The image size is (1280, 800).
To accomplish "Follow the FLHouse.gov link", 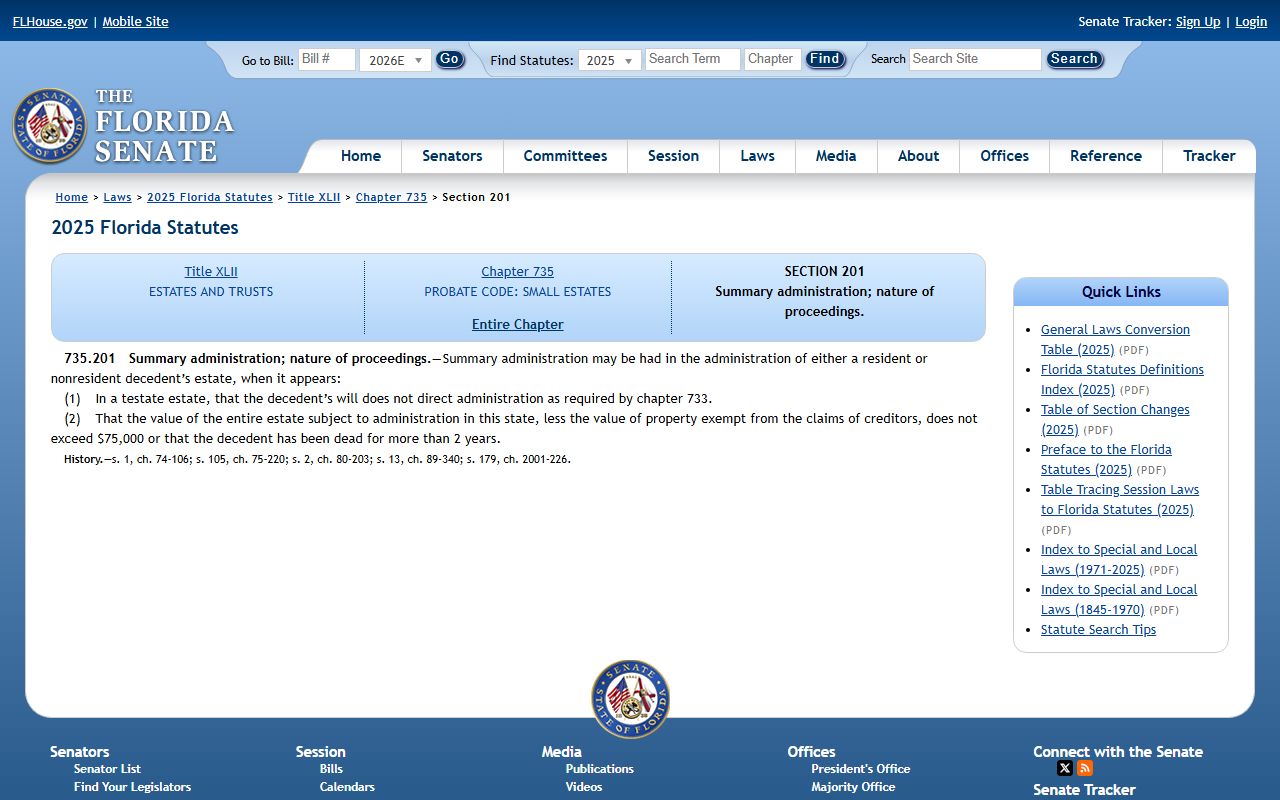I will coord(50,21).
